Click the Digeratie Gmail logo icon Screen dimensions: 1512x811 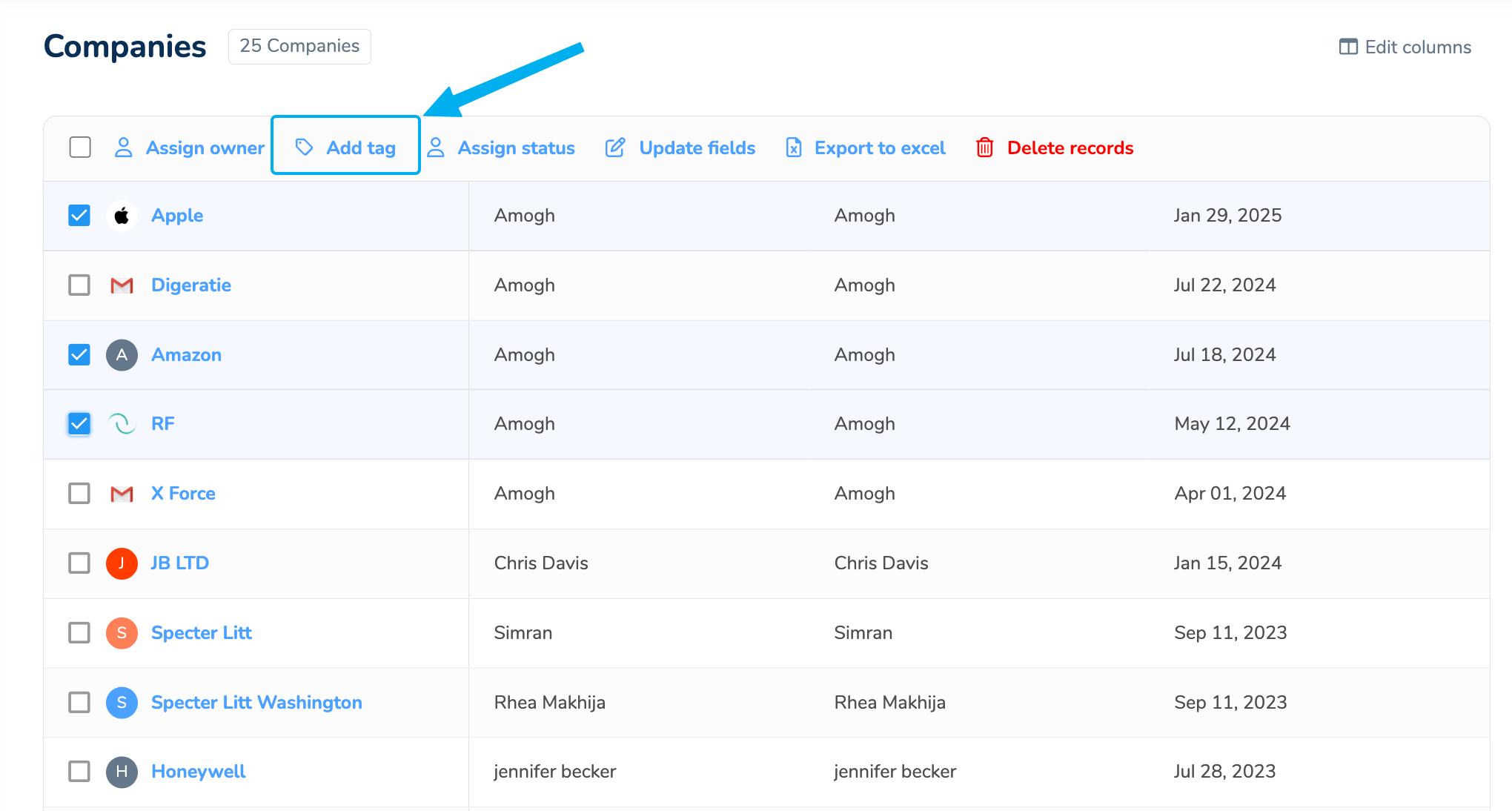(x=122, y=285)
